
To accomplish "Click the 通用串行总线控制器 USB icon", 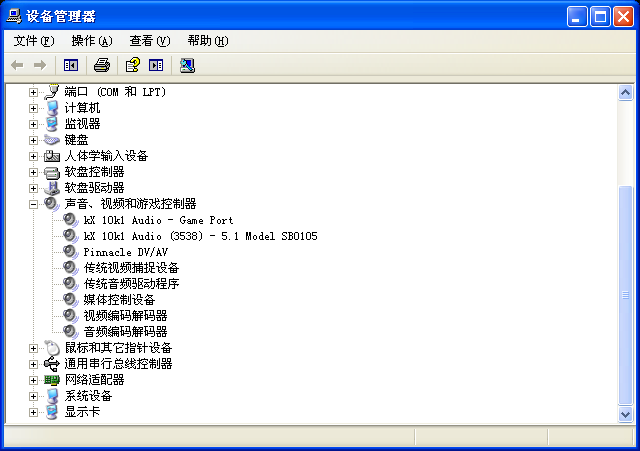I will pyautogui.click(x=52, y=364).
